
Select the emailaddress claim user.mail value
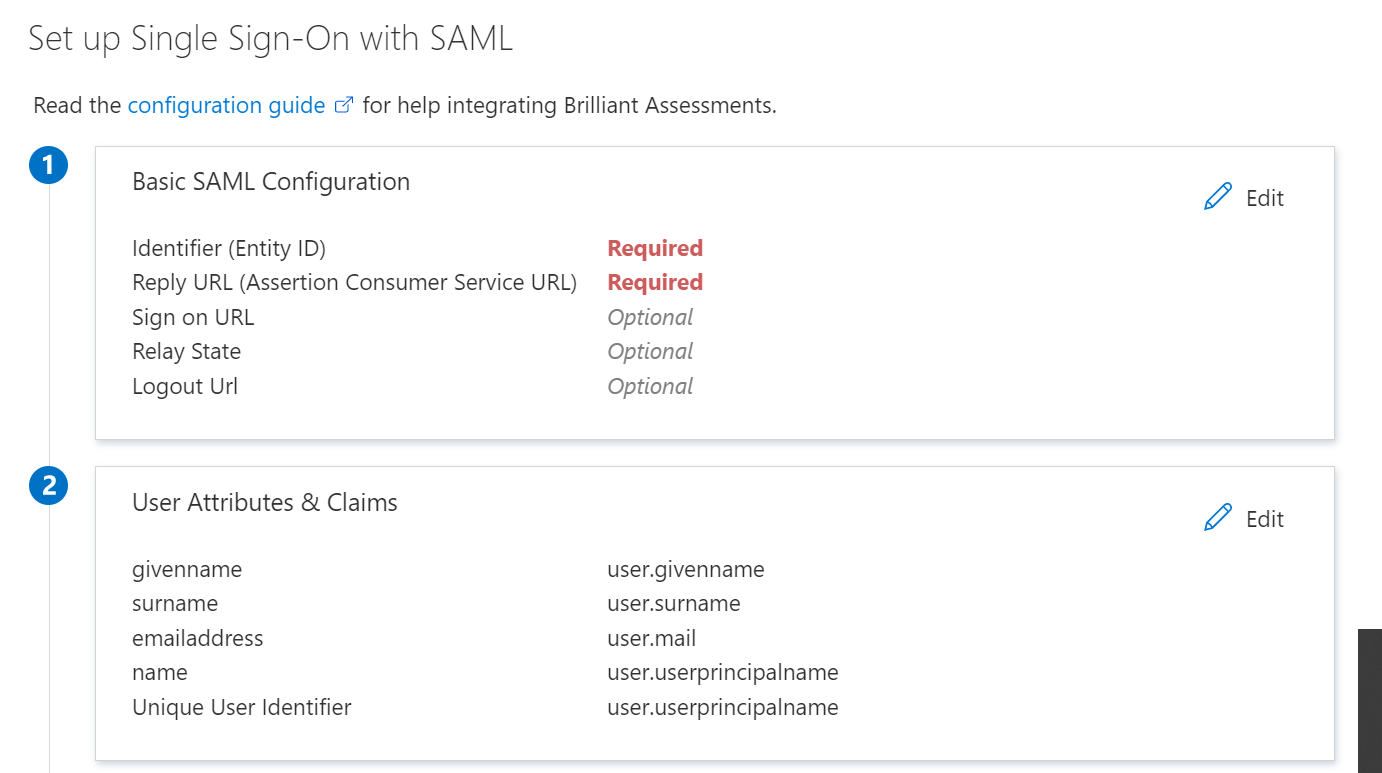tap(652, 638)
